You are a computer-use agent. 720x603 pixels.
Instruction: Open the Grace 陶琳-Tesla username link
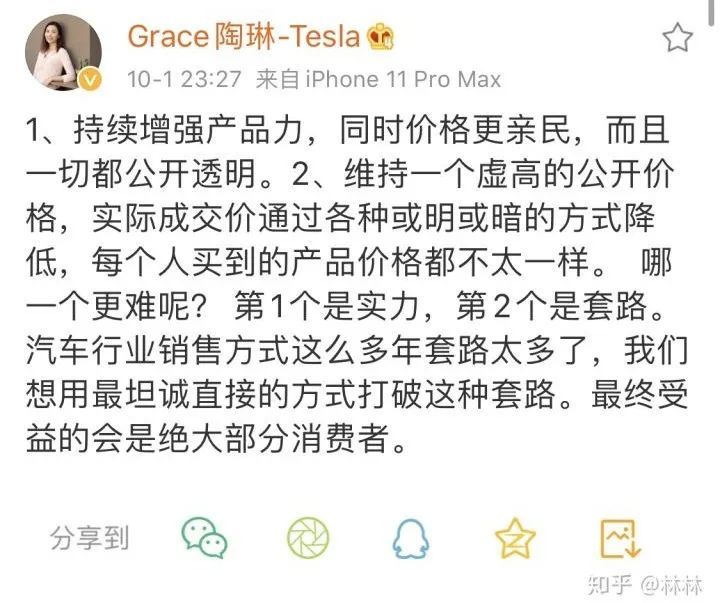pyautogui.click(x=243, y=37)
